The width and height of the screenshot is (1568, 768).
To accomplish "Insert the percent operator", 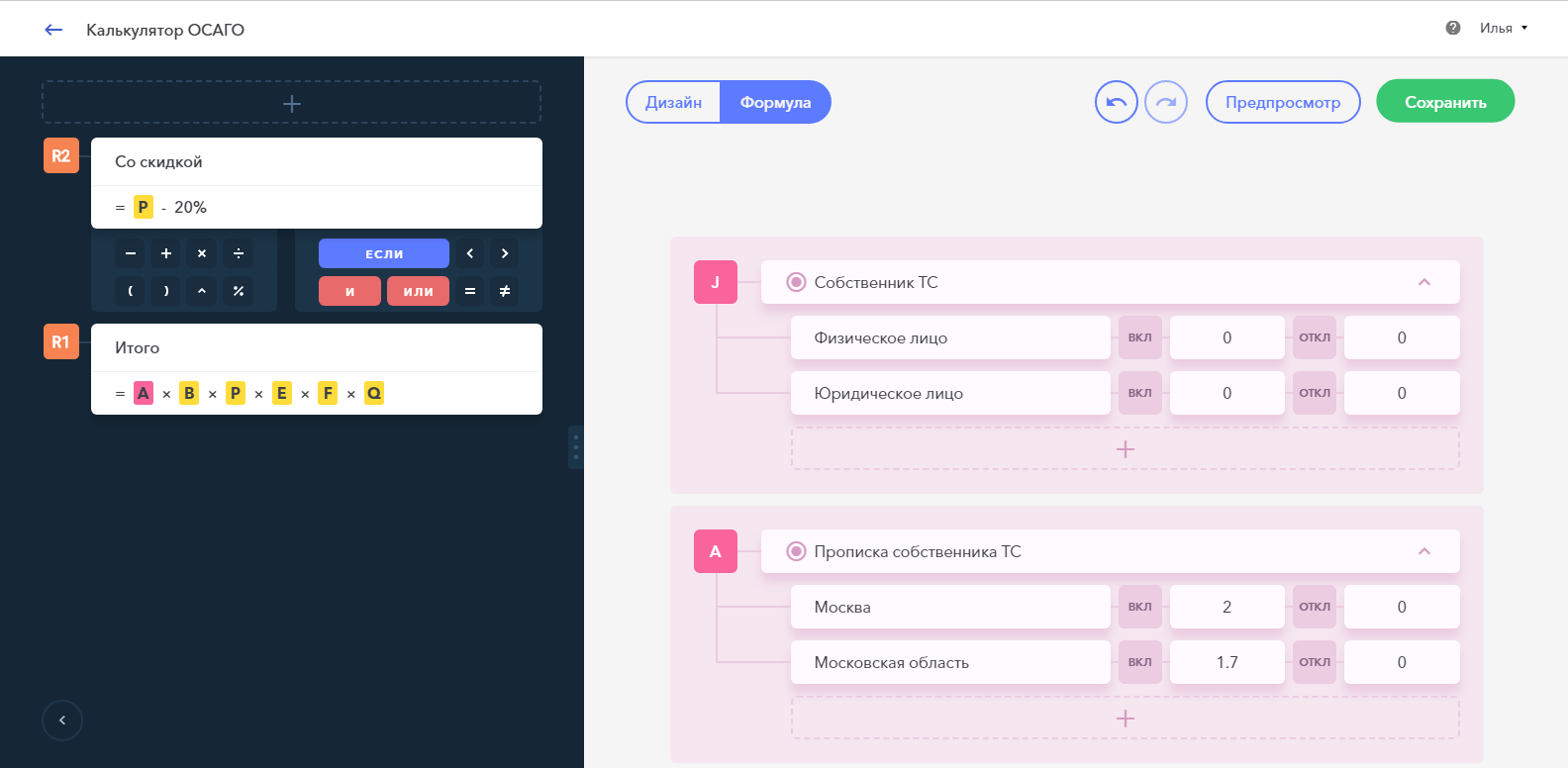I will [x=239, y=291].
